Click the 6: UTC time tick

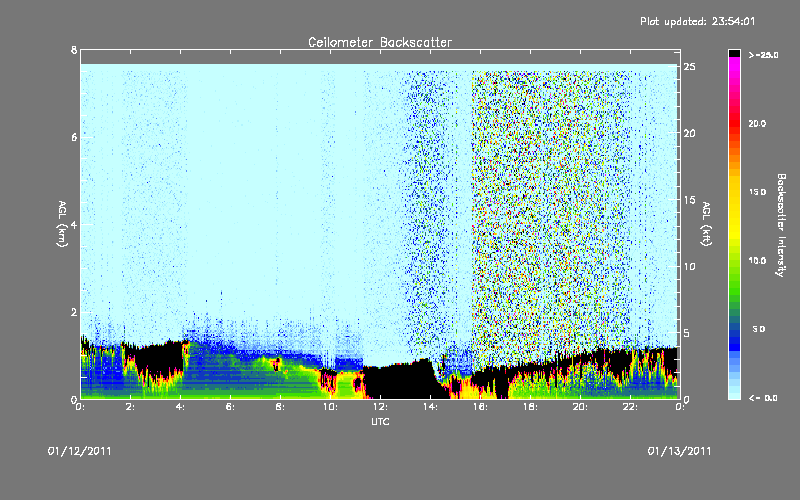(230, 407)
